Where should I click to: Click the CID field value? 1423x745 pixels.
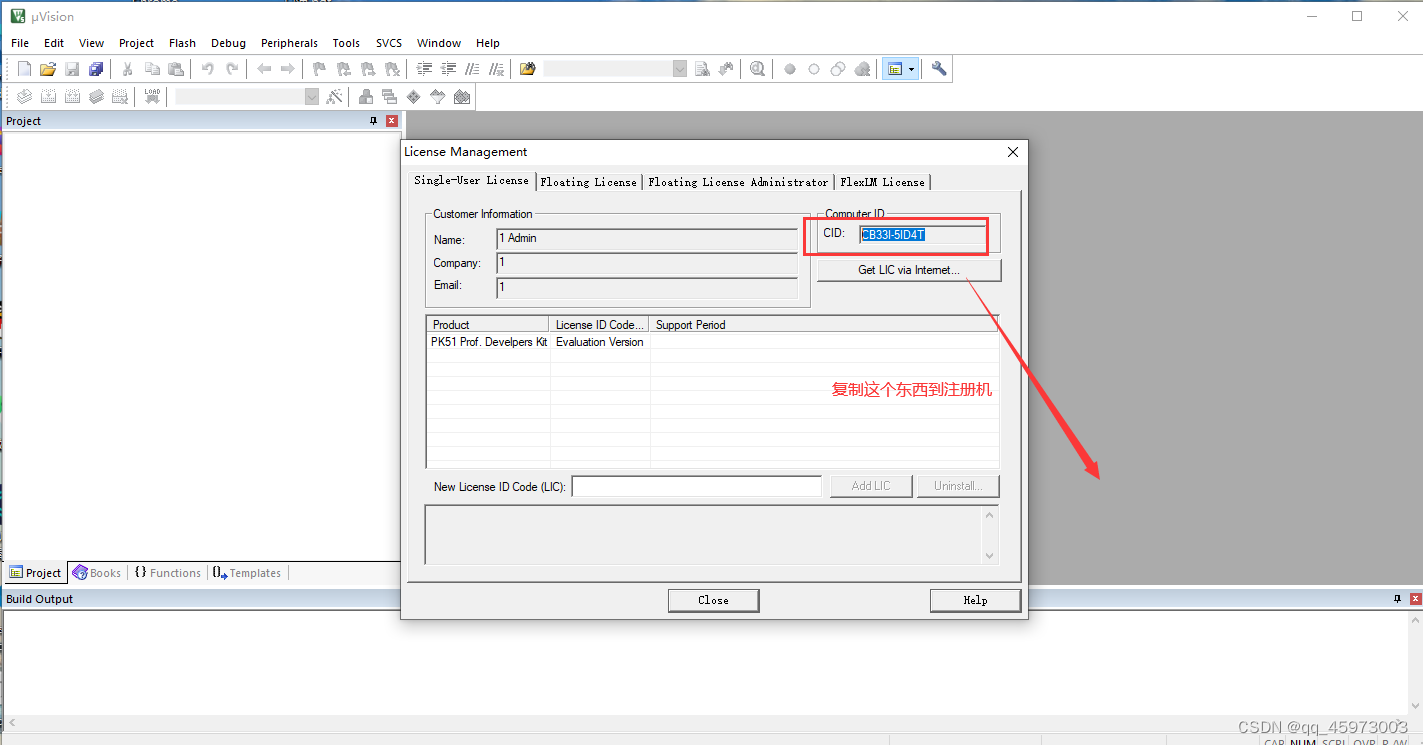[920, 234]
